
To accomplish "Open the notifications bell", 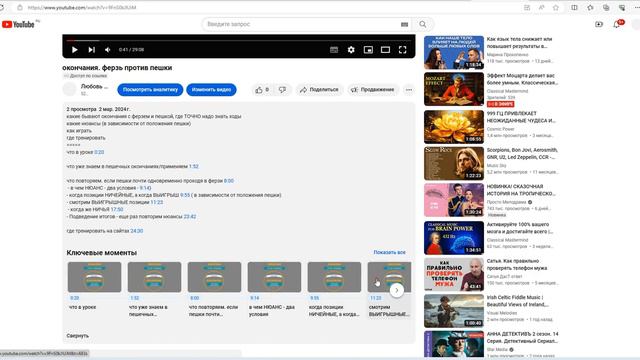I will (x=617, y=24).
